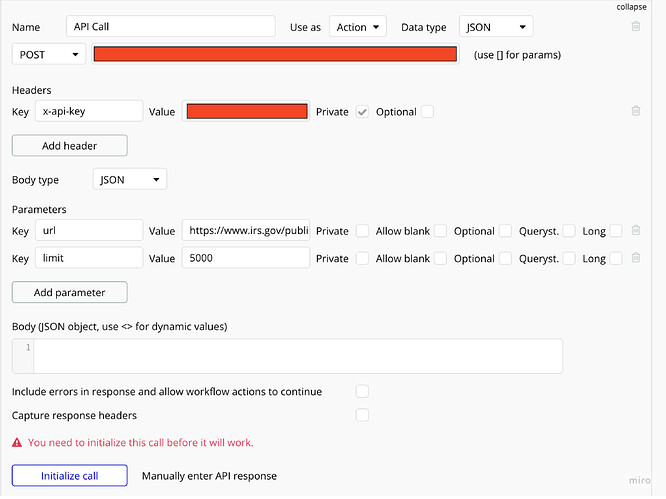Open the Data type JSON dropdown
Image resolution: width=666 pixels, height=499 pixels.
click(495, 27)
